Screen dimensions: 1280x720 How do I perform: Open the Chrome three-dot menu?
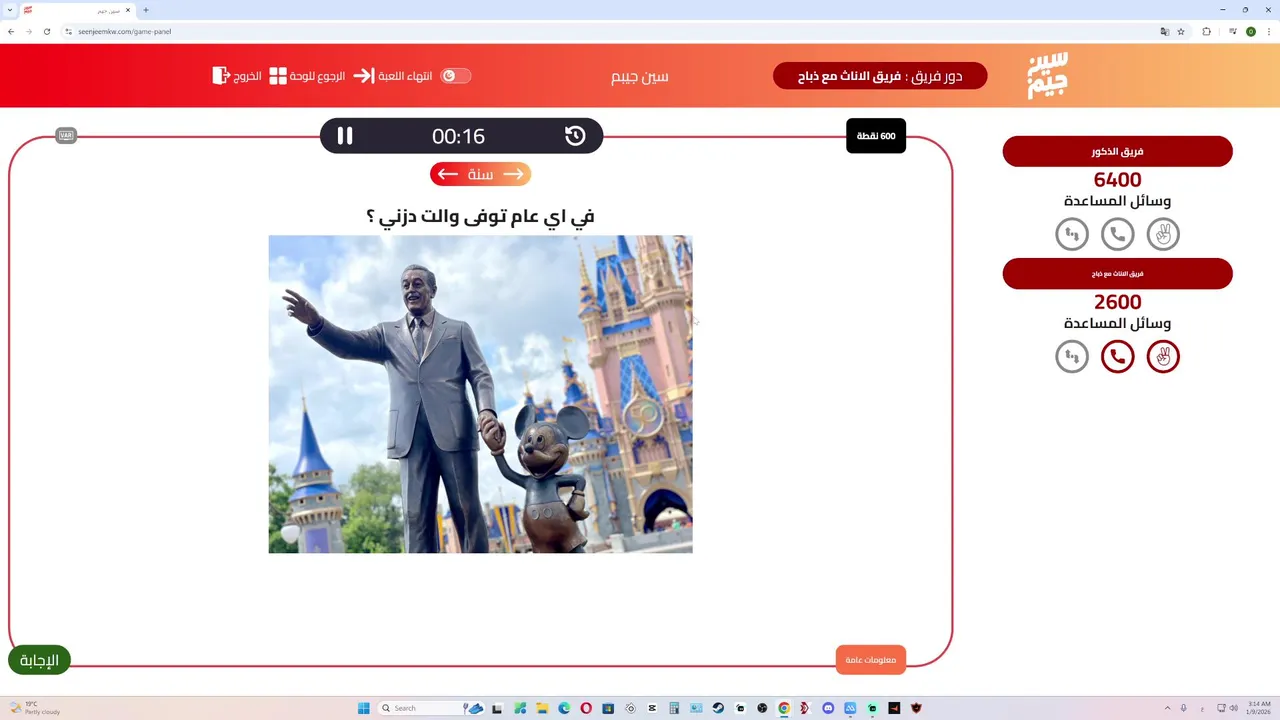1268,31
